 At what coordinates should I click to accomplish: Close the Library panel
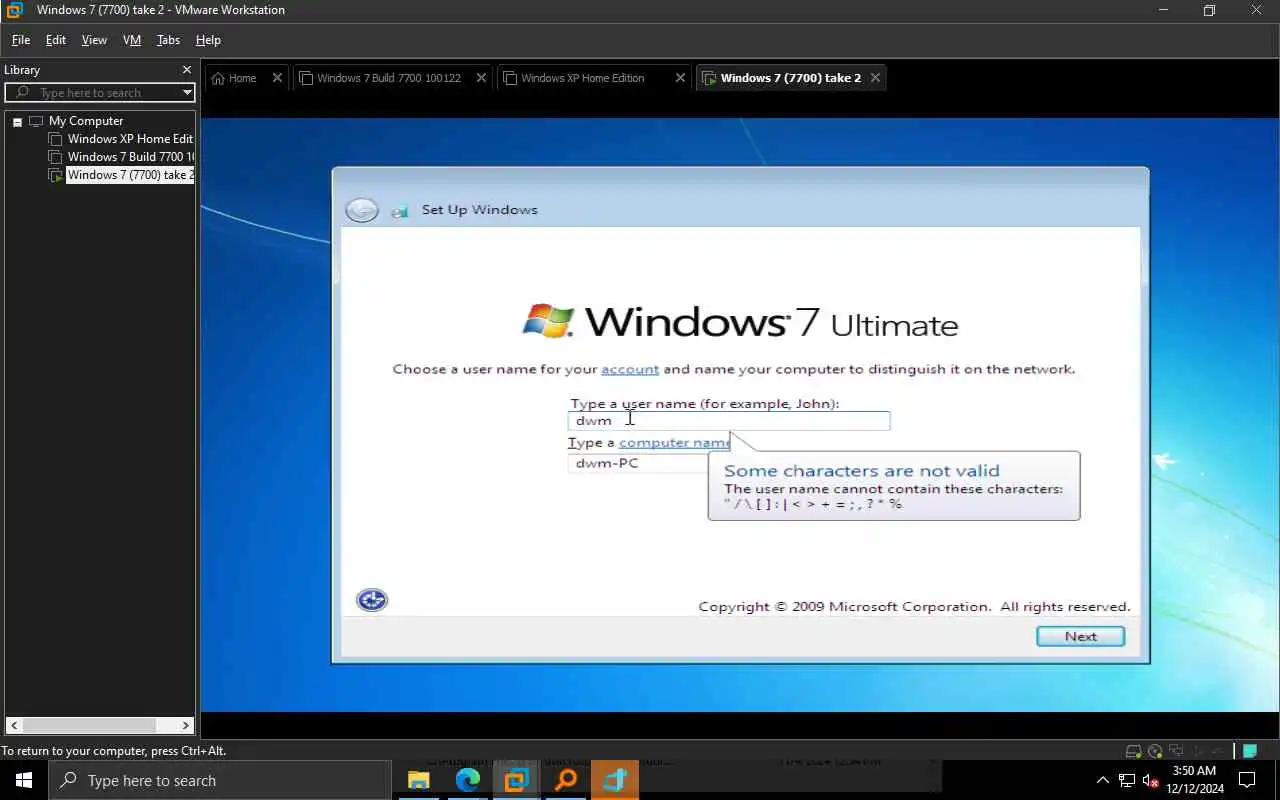pos(186,70)
